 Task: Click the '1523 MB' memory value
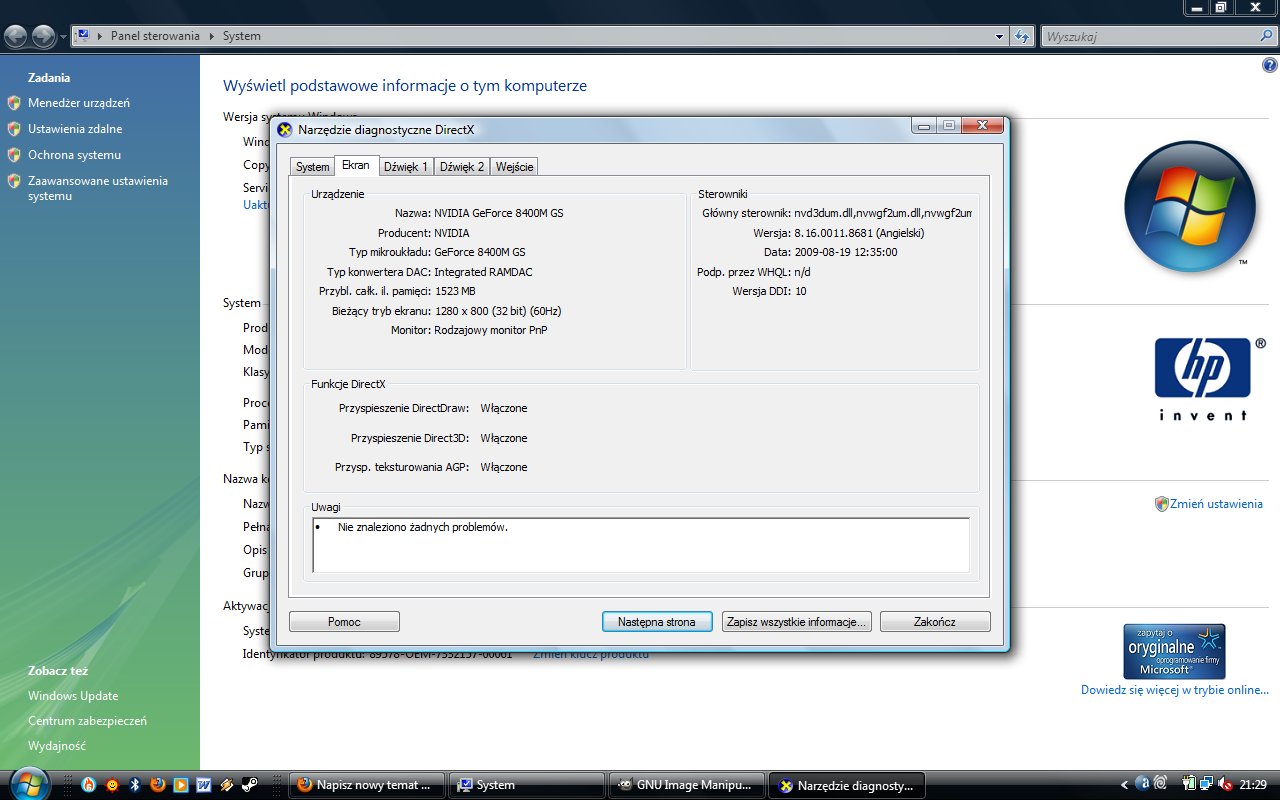click(455, 291)
